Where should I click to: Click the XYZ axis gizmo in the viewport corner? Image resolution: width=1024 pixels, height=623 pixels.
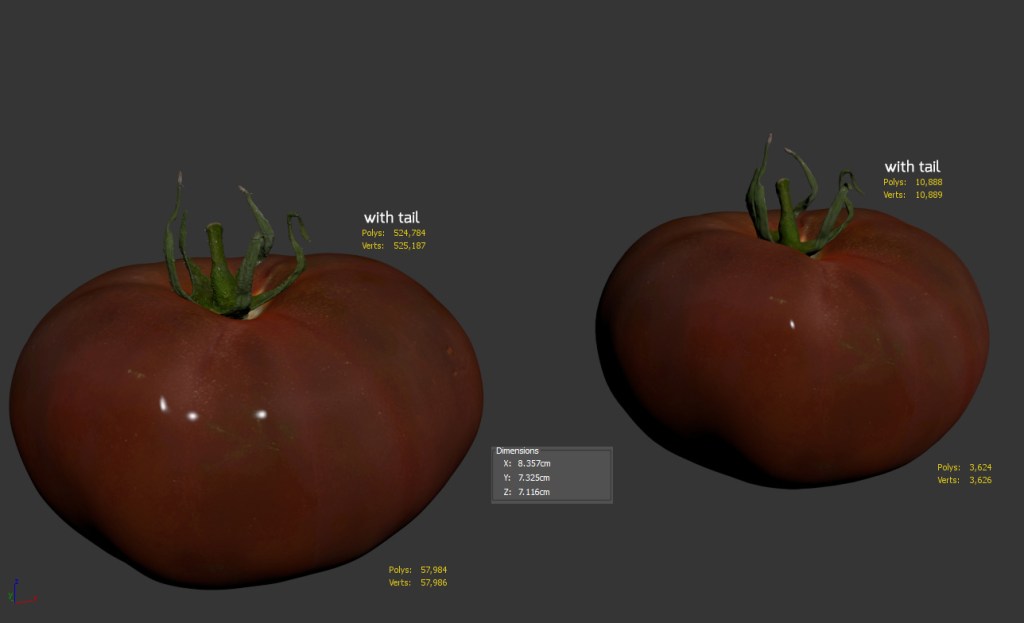click(18, 594)
